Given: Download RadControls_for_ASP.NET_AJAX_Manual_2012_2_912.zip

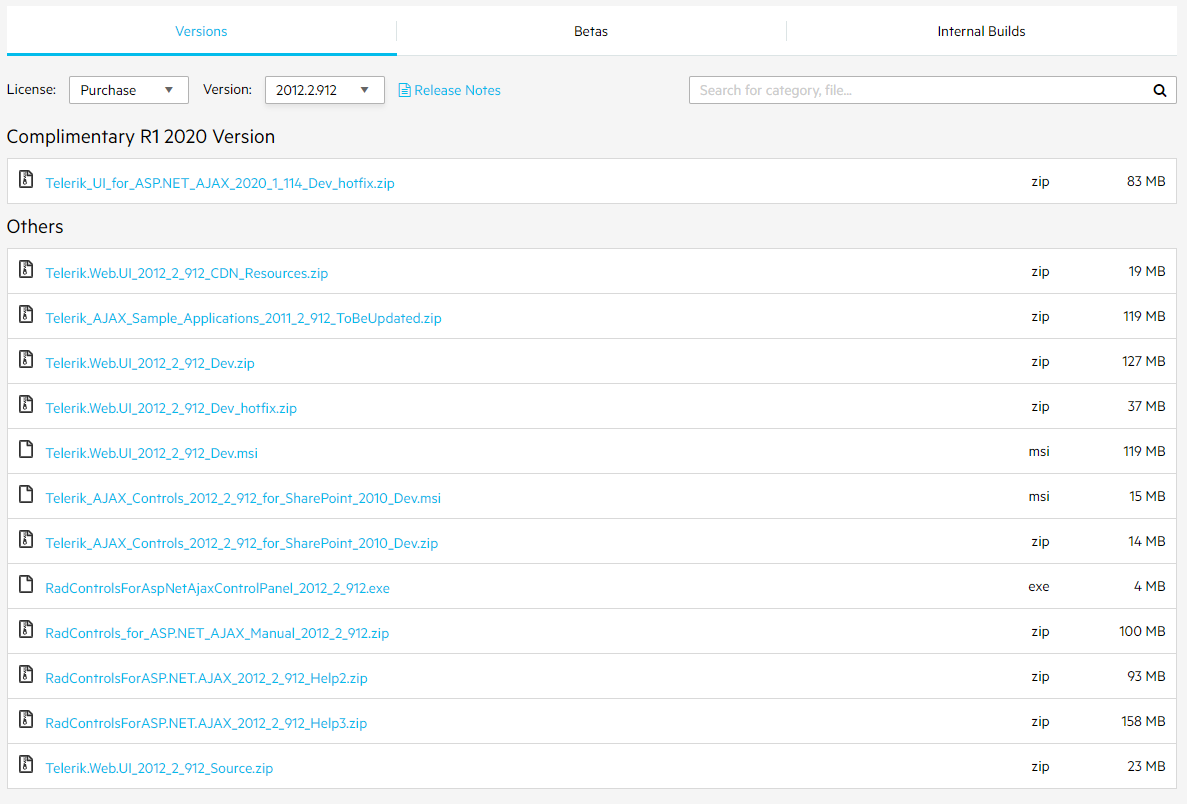Looking at the screenshot, I should click(217, 633).
